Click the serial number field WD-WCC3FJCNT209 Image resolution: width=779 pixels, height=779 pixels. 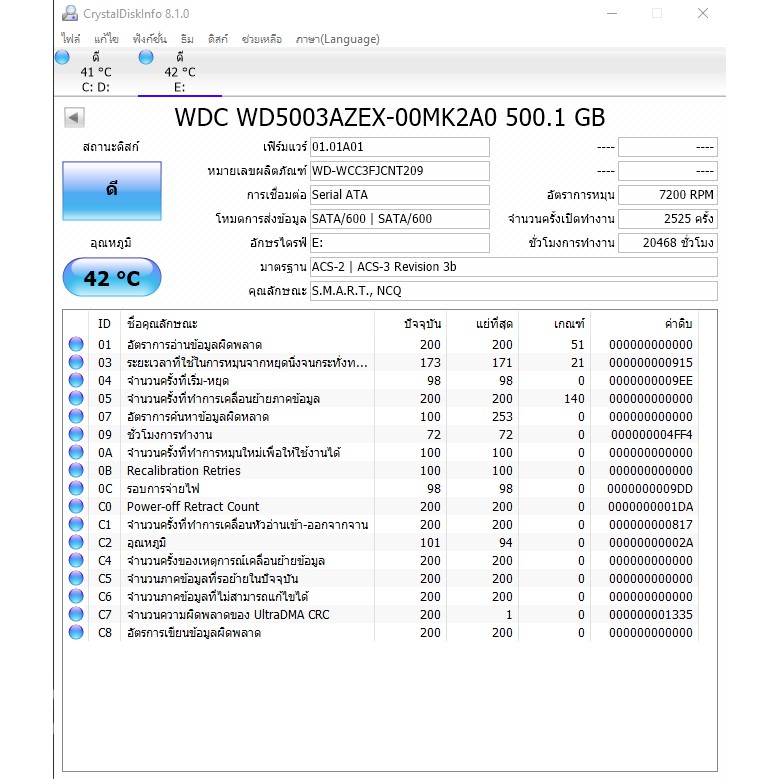(399, 171)
